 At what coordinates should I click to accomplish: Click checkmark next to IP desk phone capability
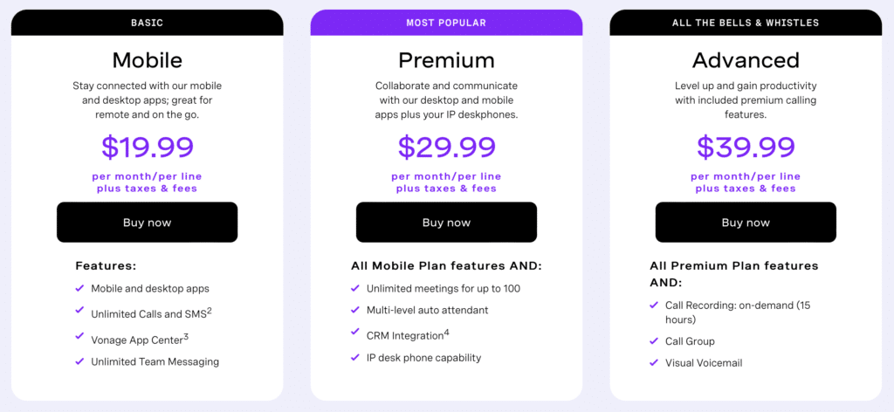tap(355, 358)
